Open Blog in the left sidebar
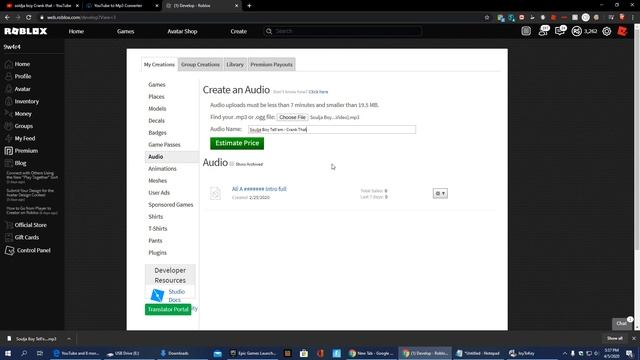The image size is (640, 360). tap(20, 163)
